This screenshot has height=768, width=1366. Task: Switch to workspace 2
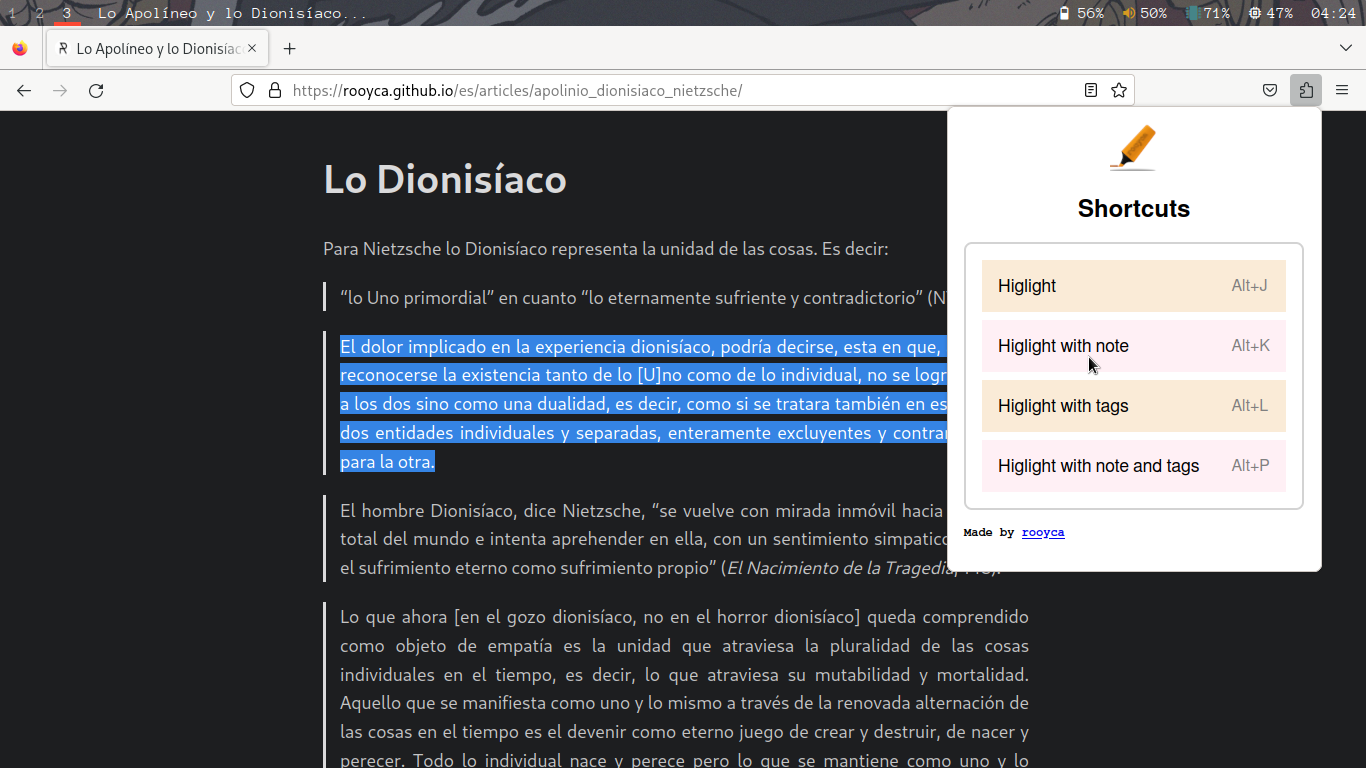click(39, 13)
